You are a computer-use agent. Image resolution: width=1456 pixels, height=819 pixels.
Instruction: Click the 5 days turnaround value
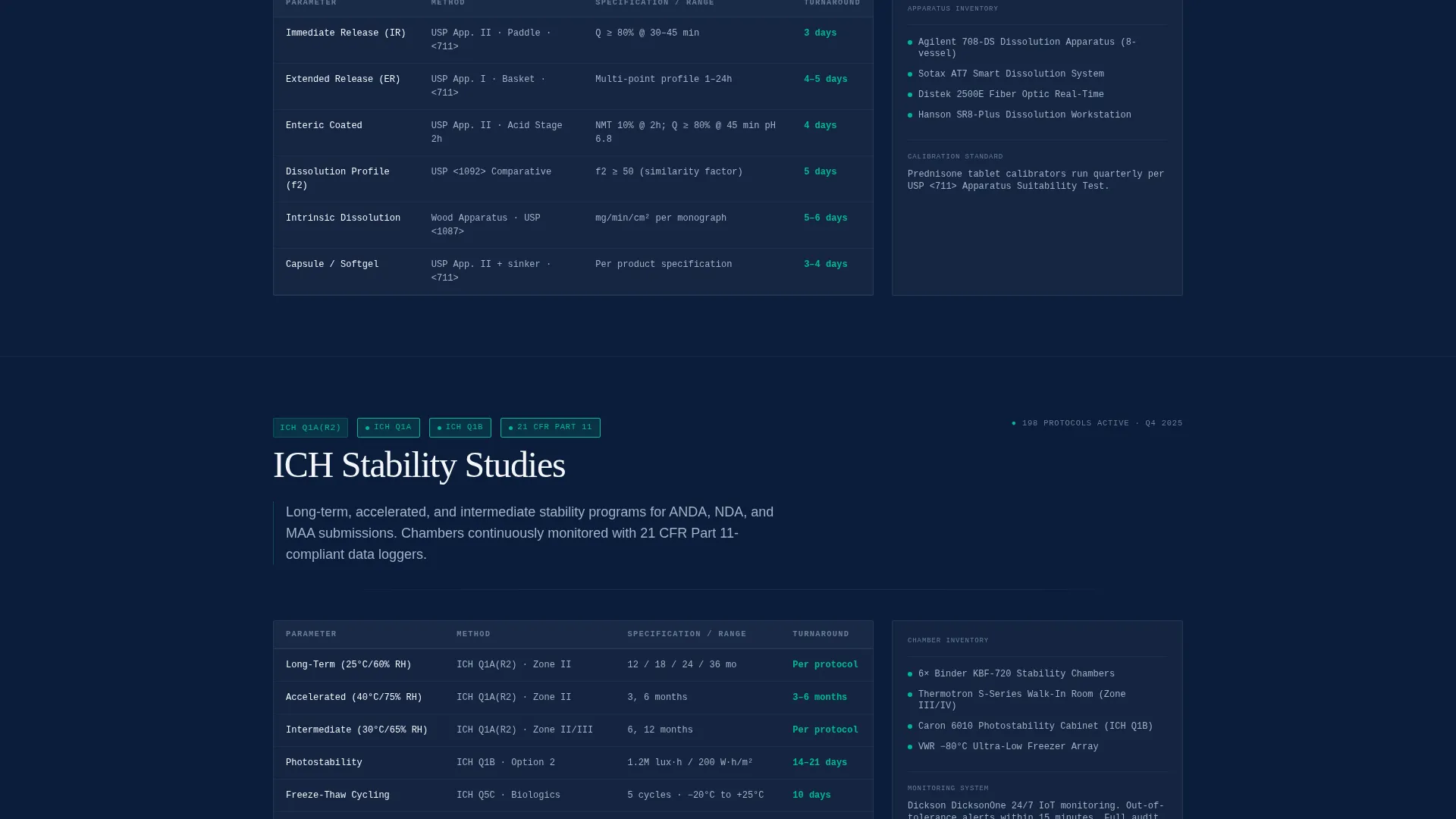click(x=820, y=172)
